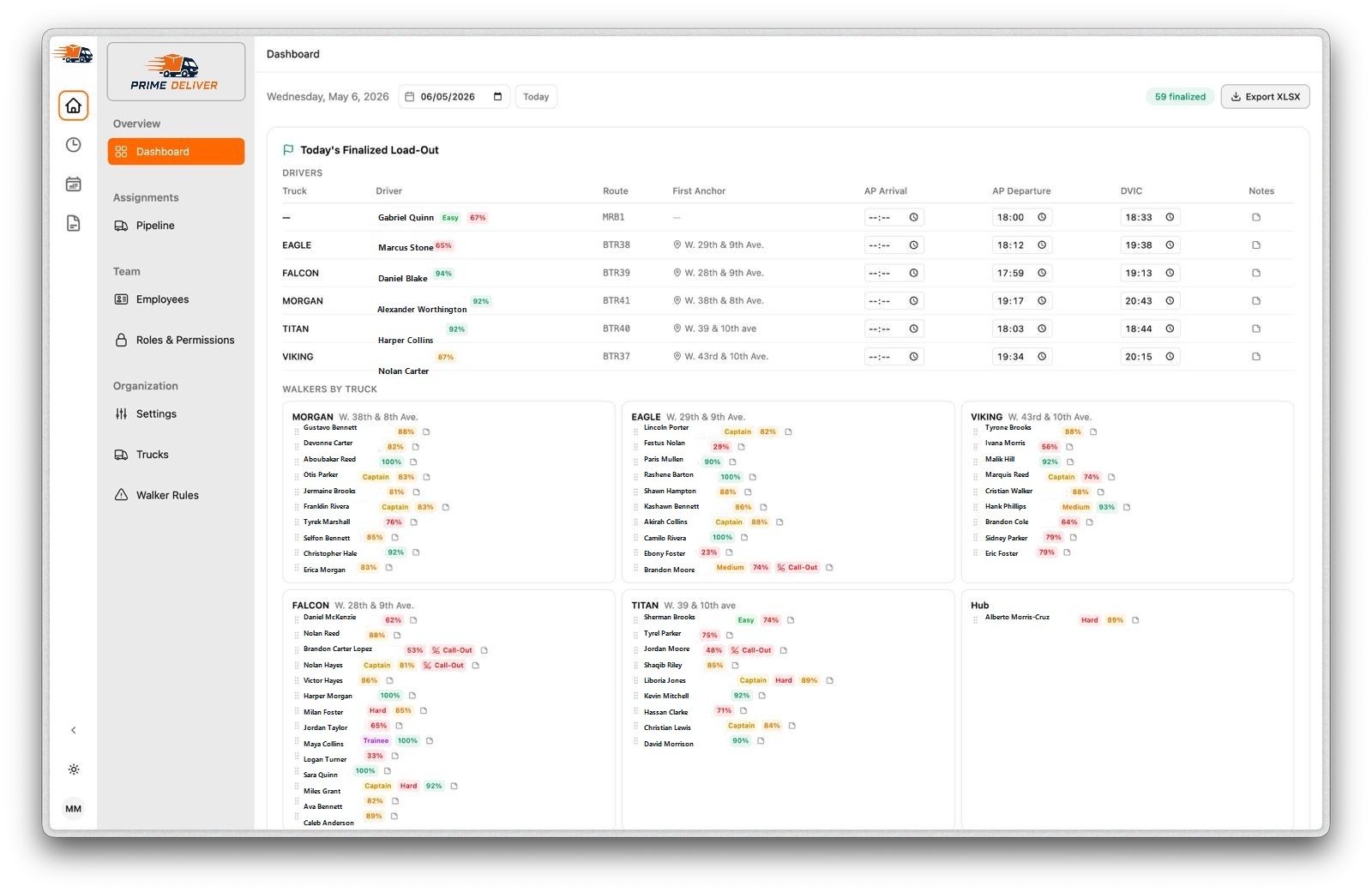Select the Dashboard menu item
1372x893 pixels.
tap(176, 152)
